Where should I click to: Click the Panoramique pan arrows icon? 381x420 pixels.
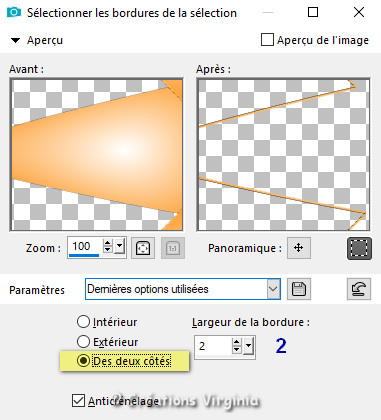(299, 248)
